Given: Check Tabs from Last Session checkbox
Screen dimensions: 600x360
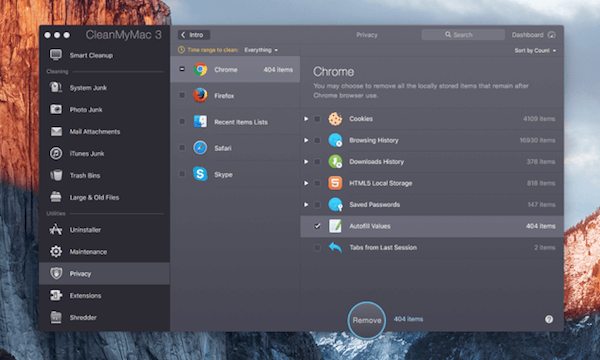Looking at the screenshot, I should point(317,247).
